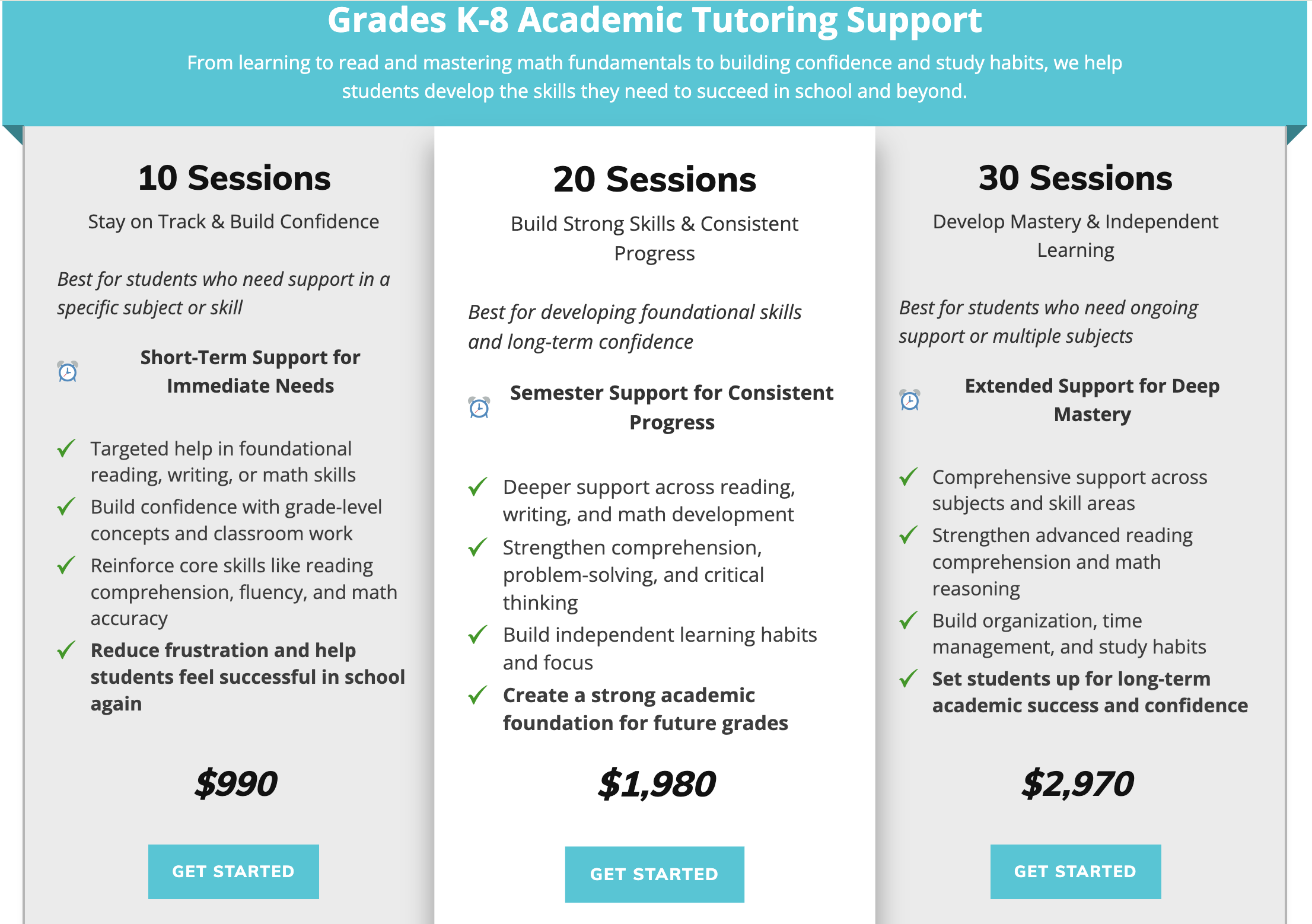
Task: Click checkmark beside deeper support across reading
Action: coord(476,488)
